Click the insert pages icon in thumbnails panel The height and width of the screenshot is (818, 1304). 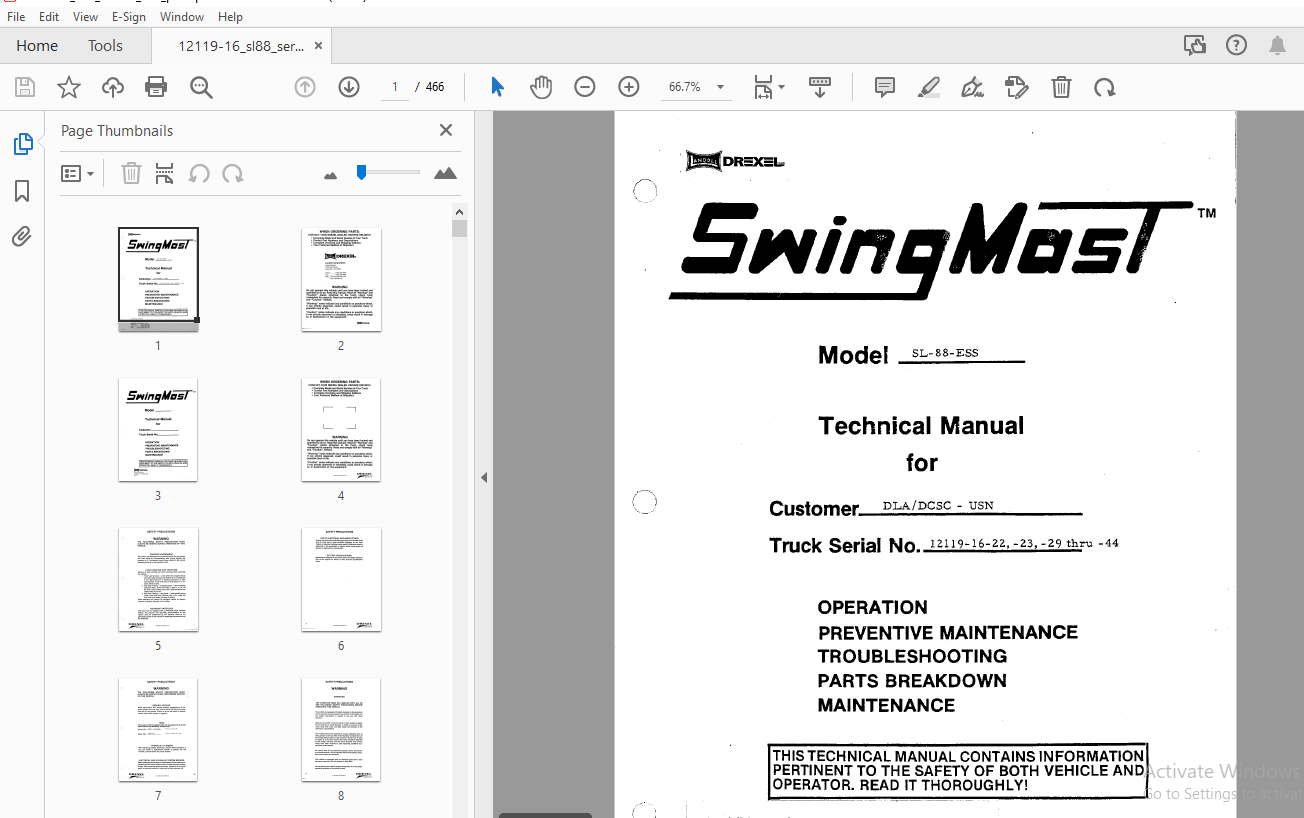click(x=165, y=174)
